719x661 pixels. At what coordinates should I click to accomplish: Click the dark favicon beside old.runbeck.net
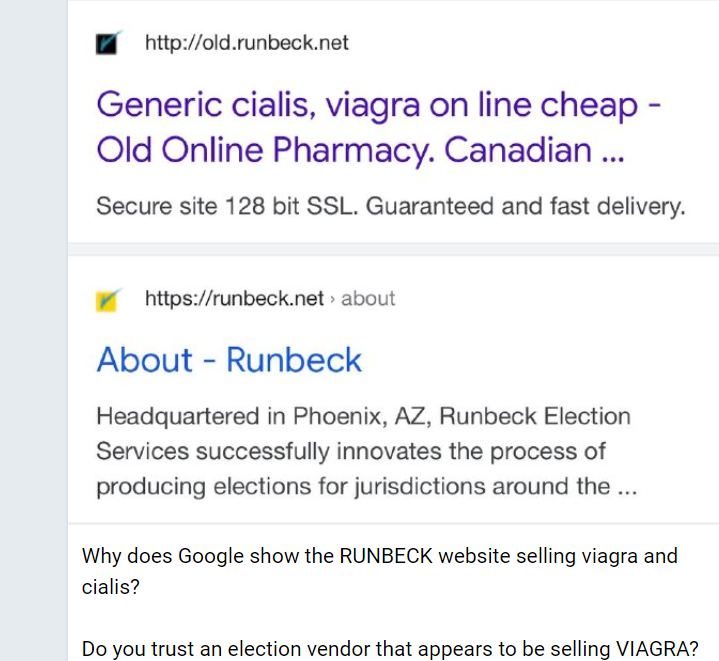click(108, 43)
